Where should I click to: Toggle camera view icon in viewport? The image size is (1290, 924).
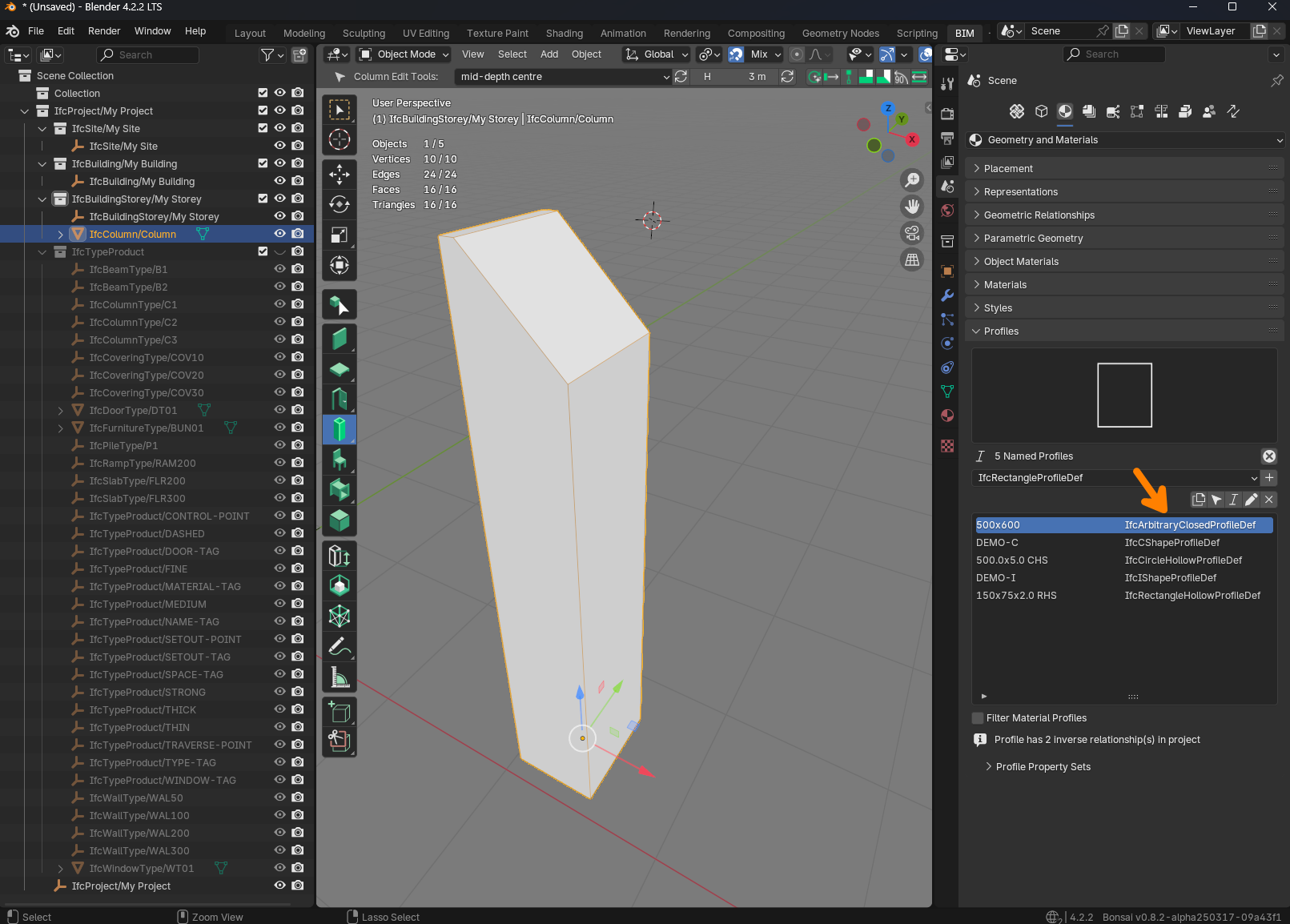pyautogui.click(x=912, y=233)
